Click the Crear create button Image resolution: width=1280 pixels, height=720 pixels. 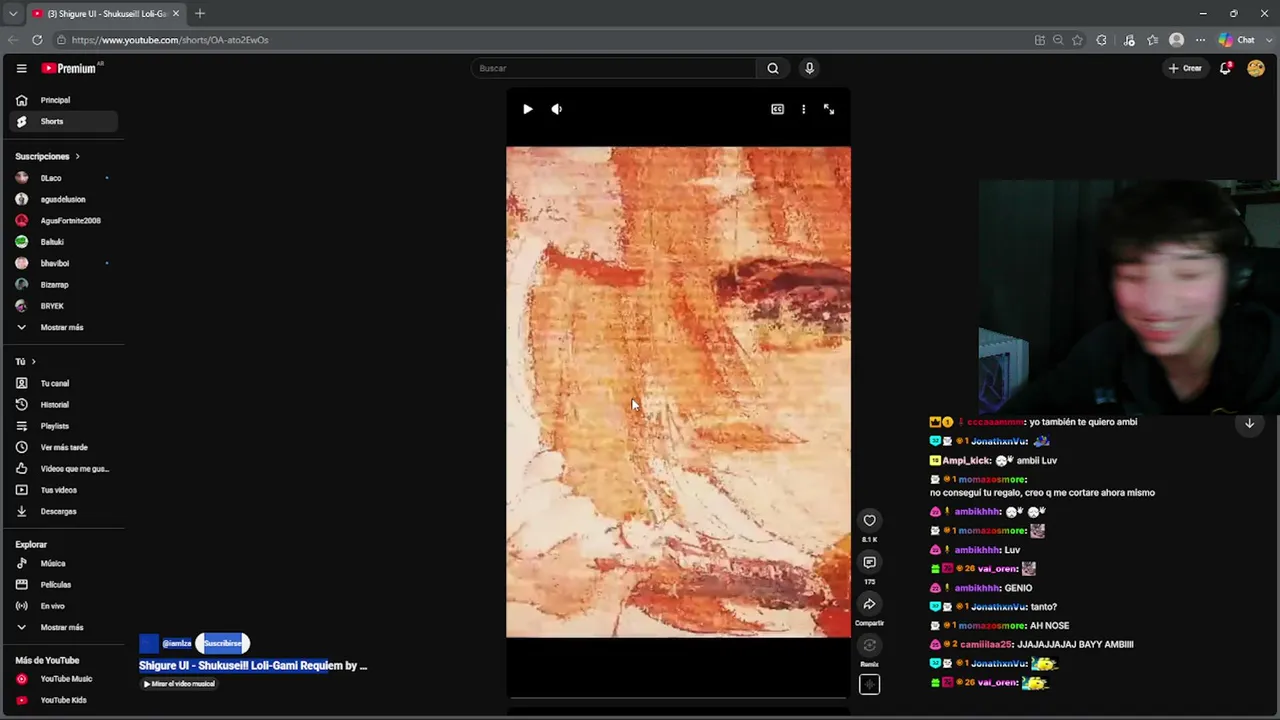coord(1186,68)
